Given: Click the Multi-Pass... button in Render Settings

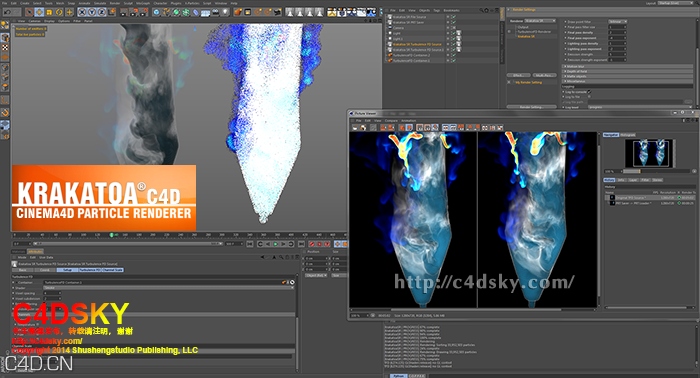Looking at the screenshot, I should (x=545, y=75).
